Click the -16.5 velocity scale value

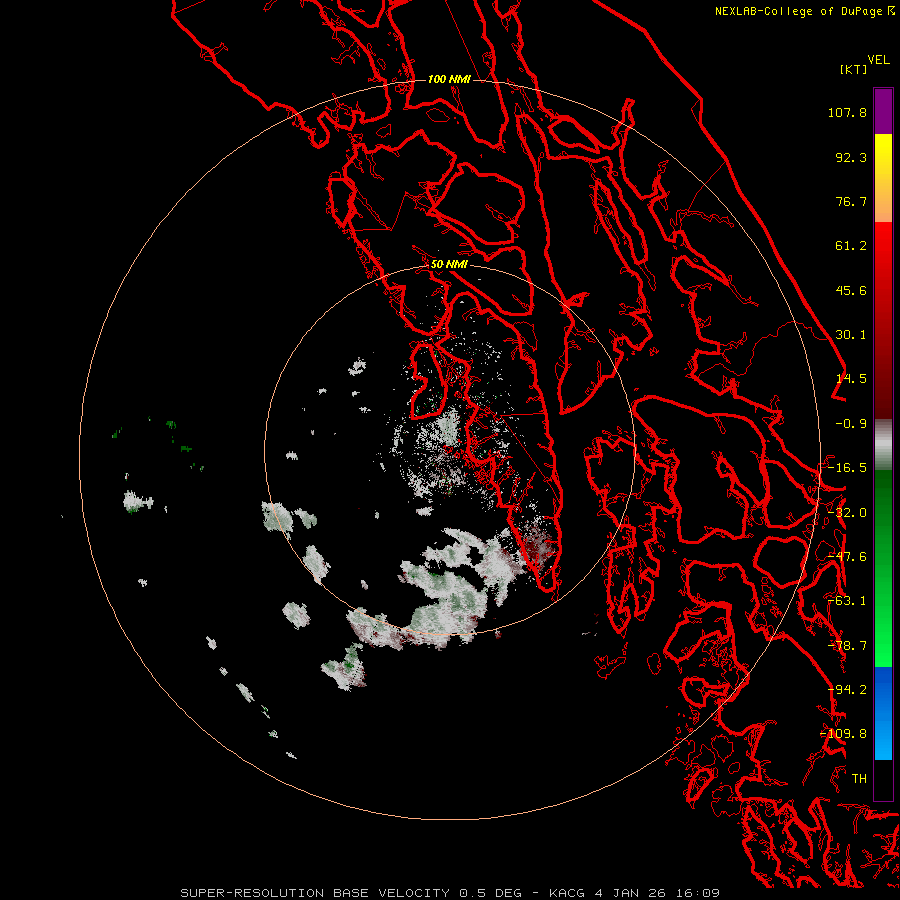coord(847,468)
